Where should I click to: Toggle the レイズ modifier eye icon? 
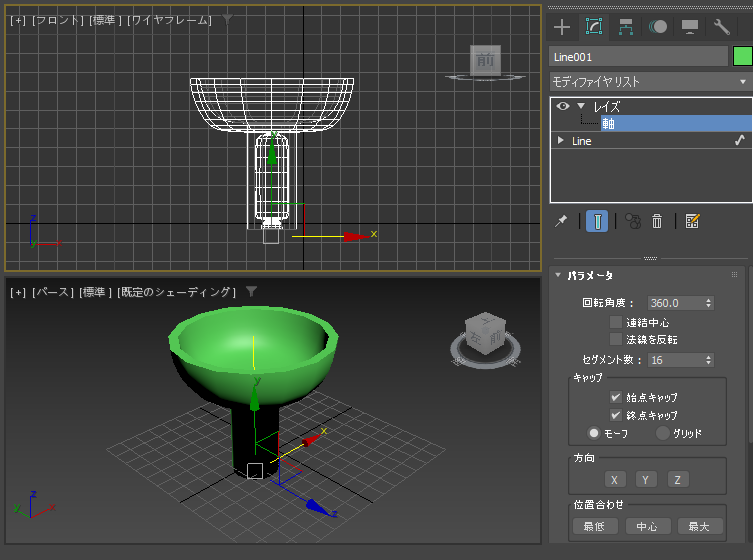tap(563, 106)
